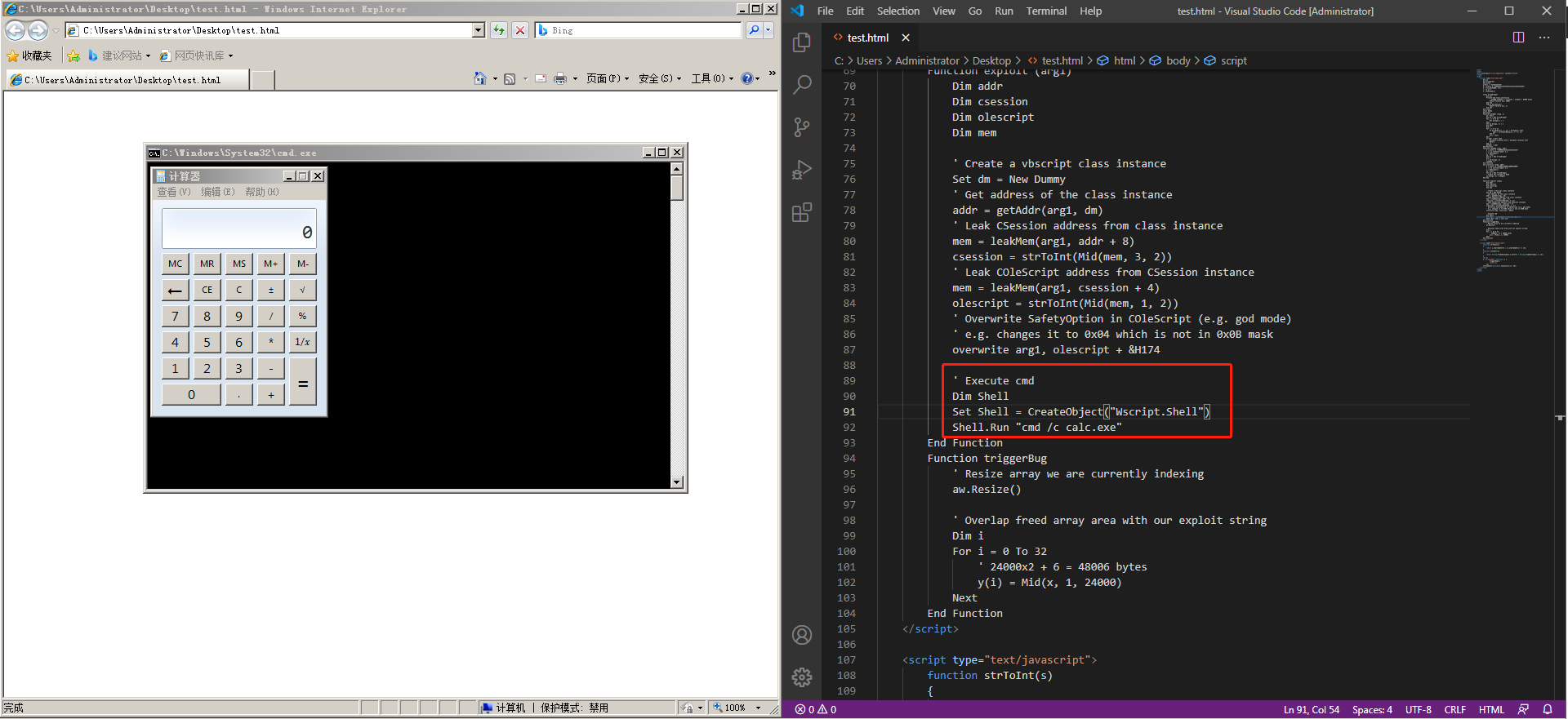Go forward in Internet Explorer
1568x719 pixels.
(38, 30)
